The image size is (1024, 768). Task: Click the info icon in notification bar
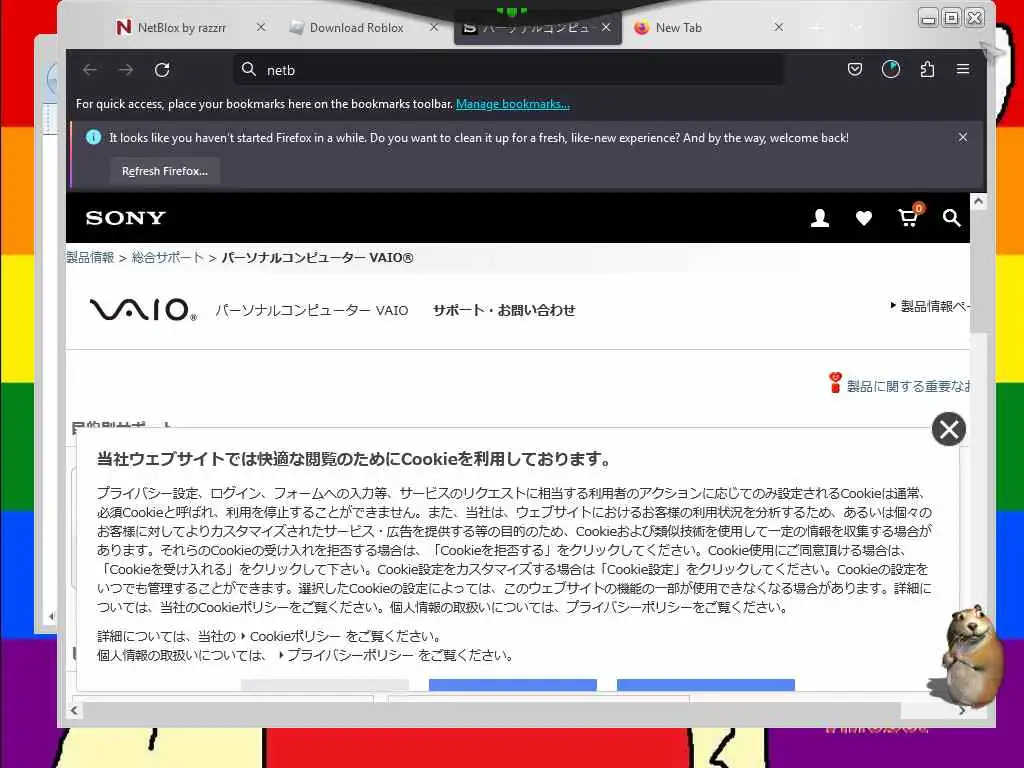(x=93, y=137)
